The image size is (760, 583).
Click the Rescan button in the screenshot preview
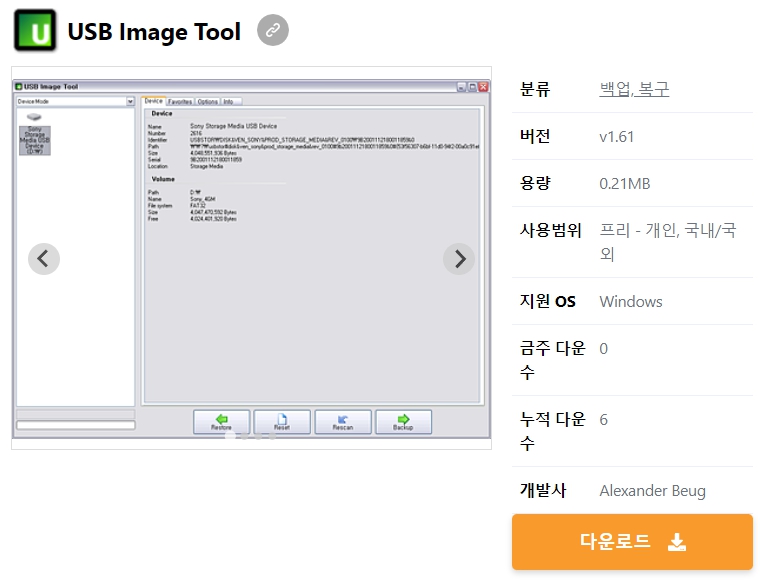point(343,422)
